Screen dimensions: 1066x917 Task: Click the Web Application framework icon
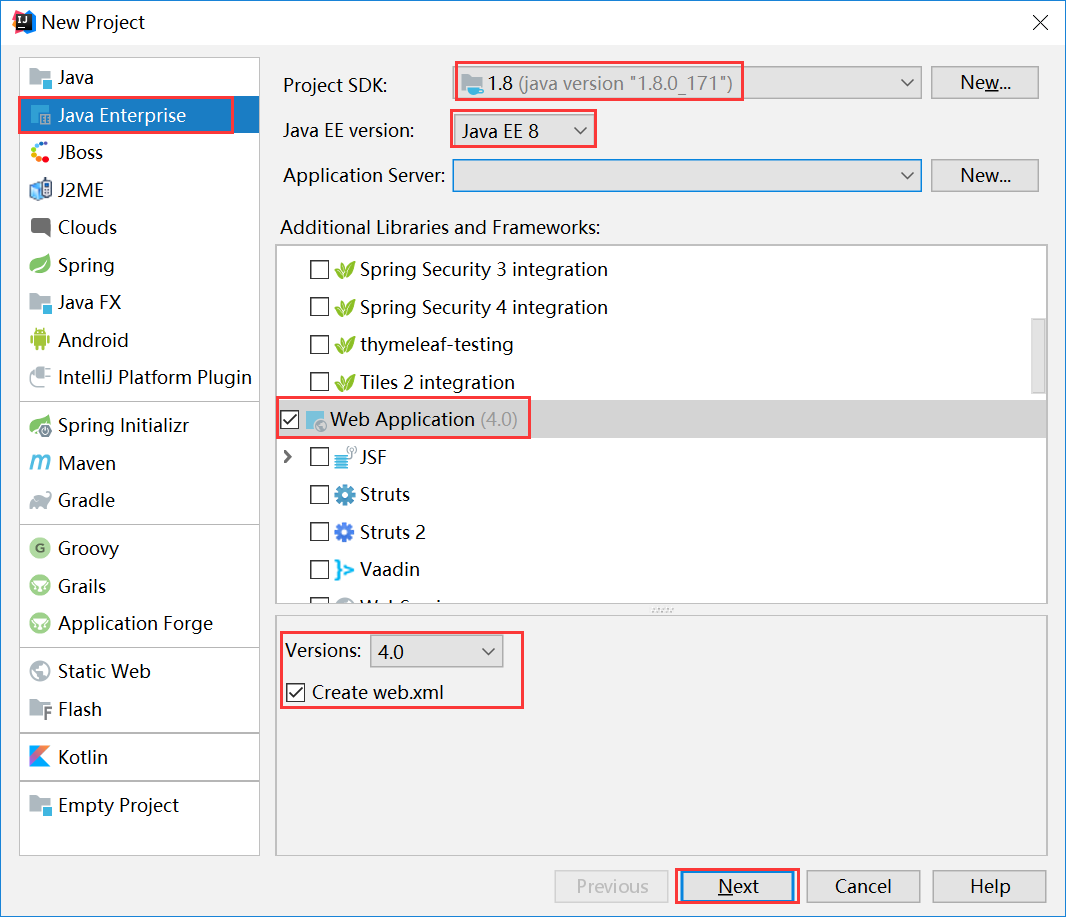(315, 421)
